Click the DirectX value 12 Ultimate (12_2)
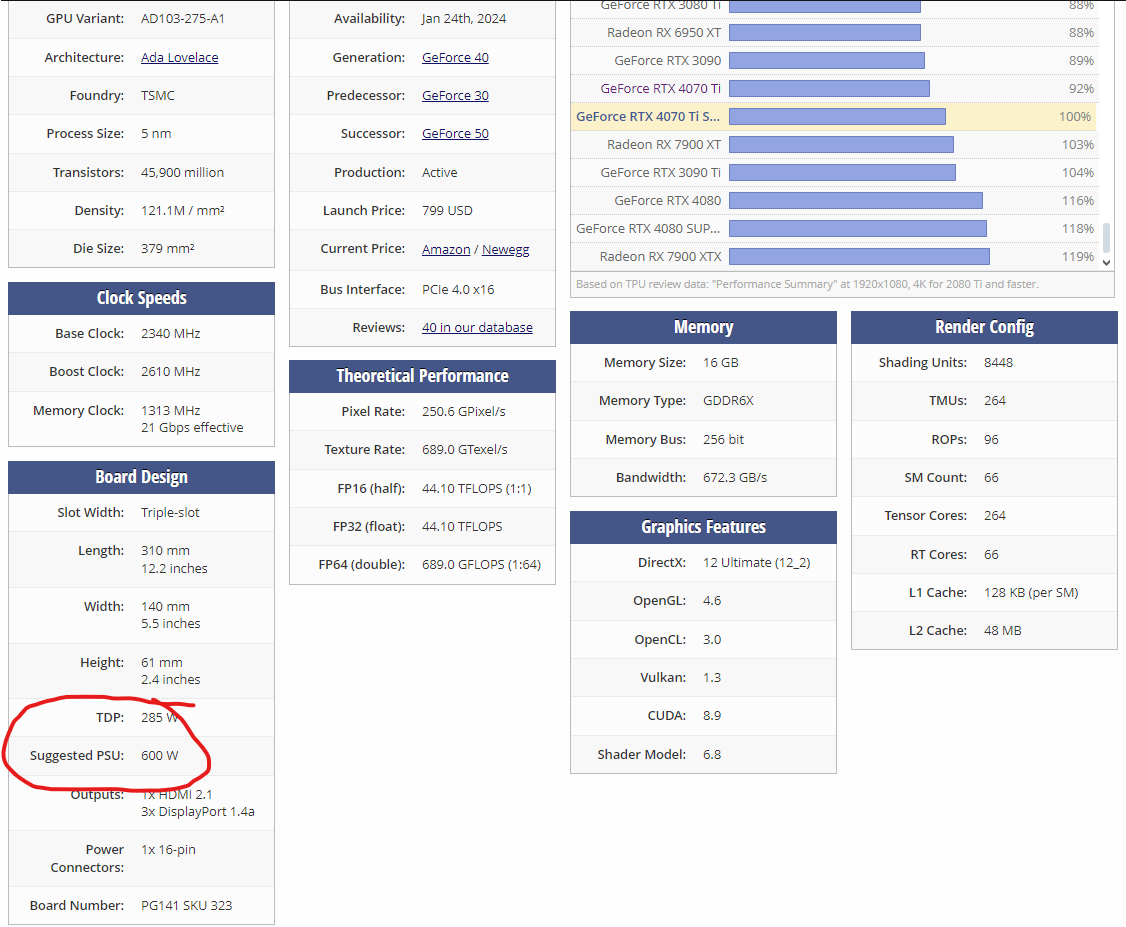Screen dimensions: 1126x927 pos(757,562)
